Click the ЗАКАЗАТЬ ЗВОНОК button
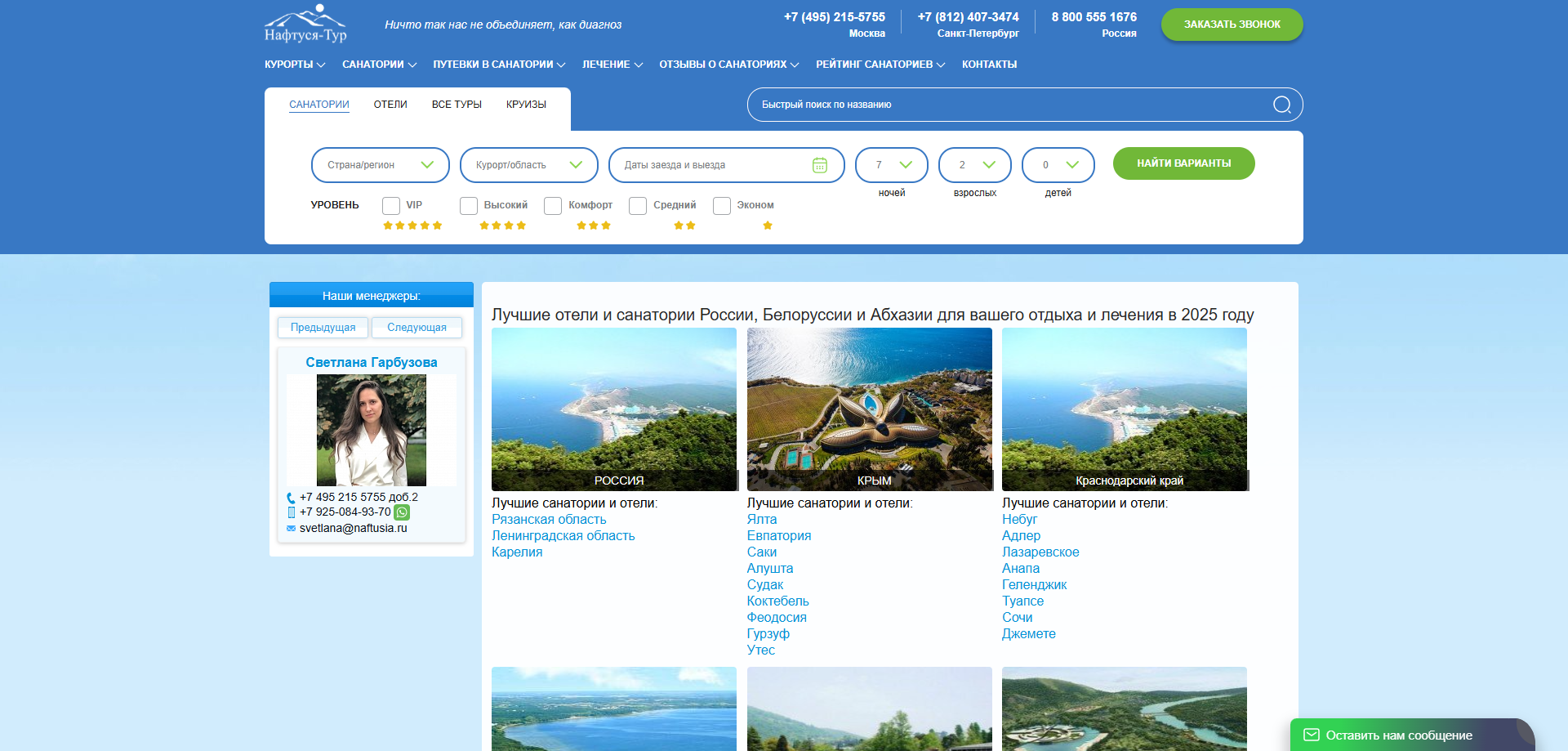The height and width of the screenshot is (751, 1568). click(x=1232, y=25)
